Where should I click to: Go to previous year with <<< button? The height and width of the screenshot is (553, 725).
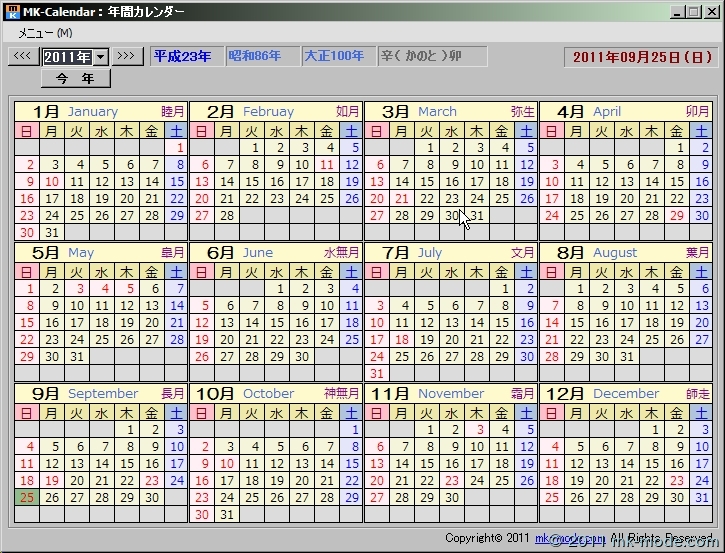coord(22,56)
